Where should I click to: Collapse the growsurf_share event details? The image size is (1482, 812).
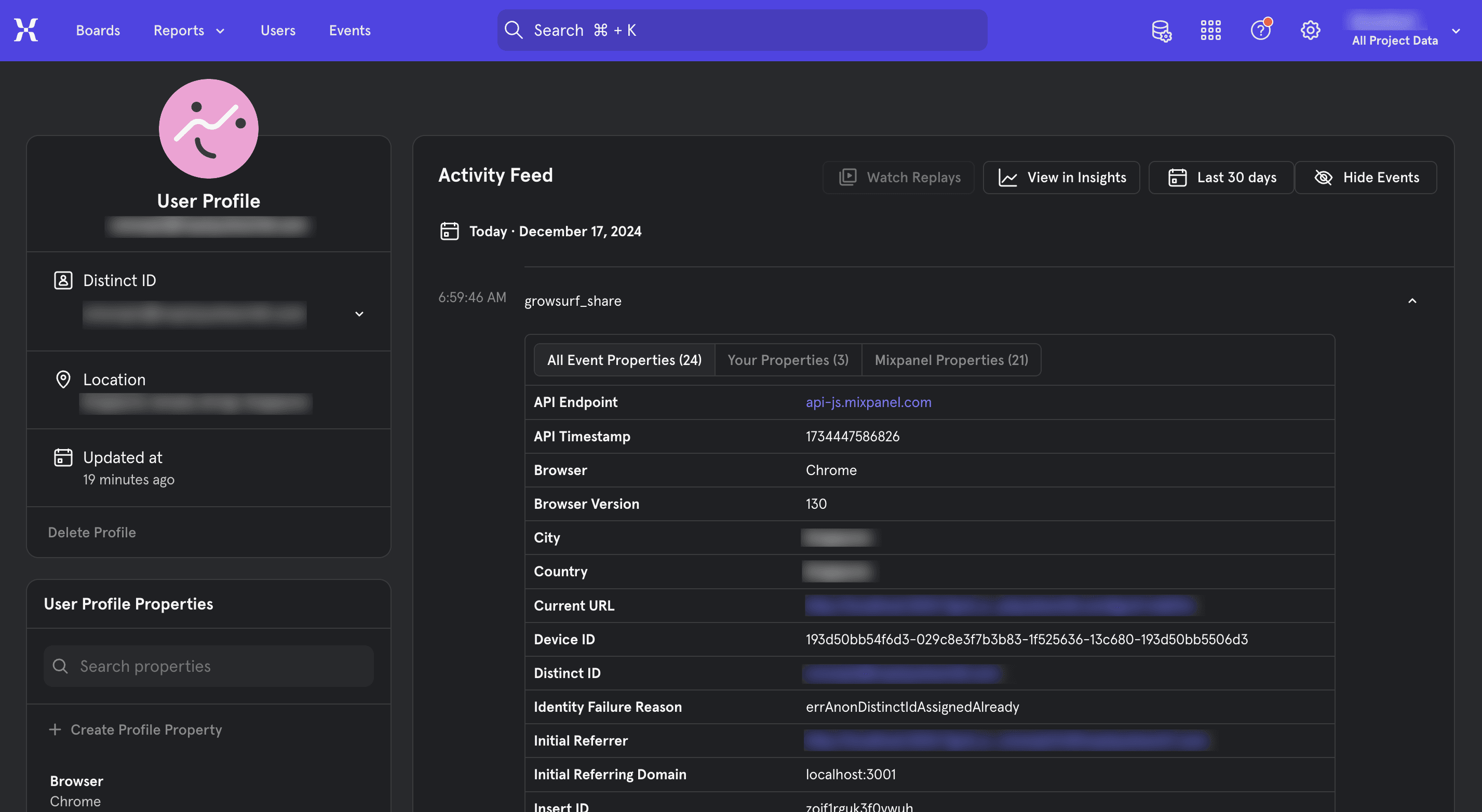[1413, 301]
